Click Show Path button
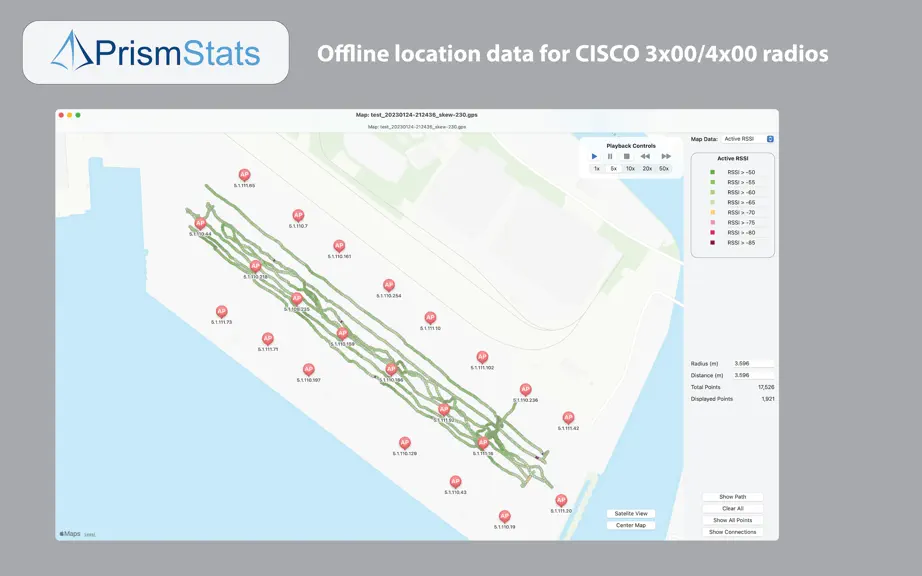This screenshot has width=922, height=576. pyautogui.click(x=733, y=497)
